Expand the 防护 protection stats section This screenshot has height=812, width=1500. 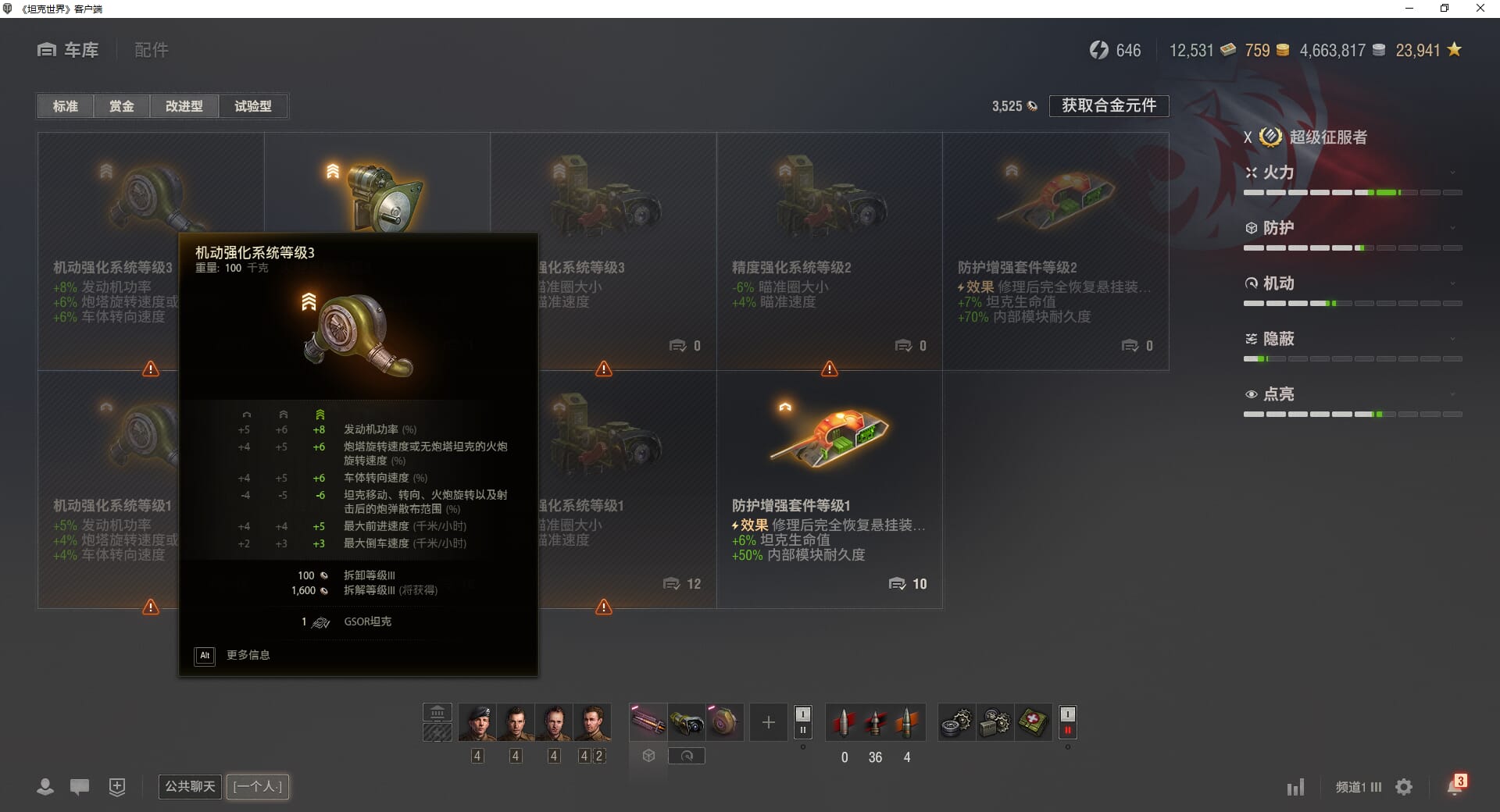[1352, 229]
